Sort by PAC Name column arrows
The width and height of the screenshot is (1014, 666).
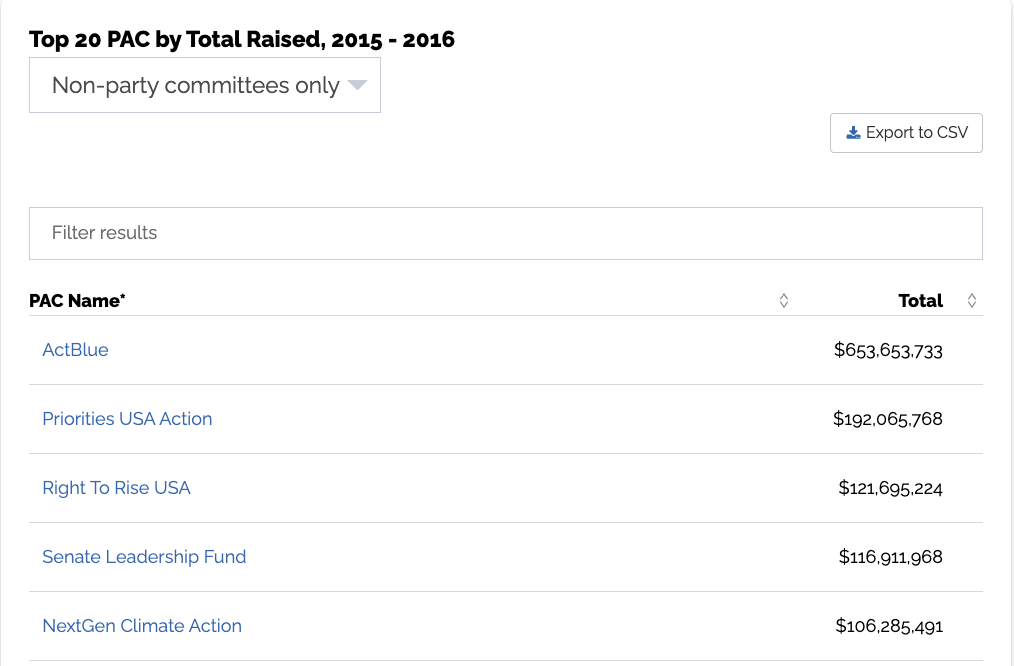click(x=784, y=301)
